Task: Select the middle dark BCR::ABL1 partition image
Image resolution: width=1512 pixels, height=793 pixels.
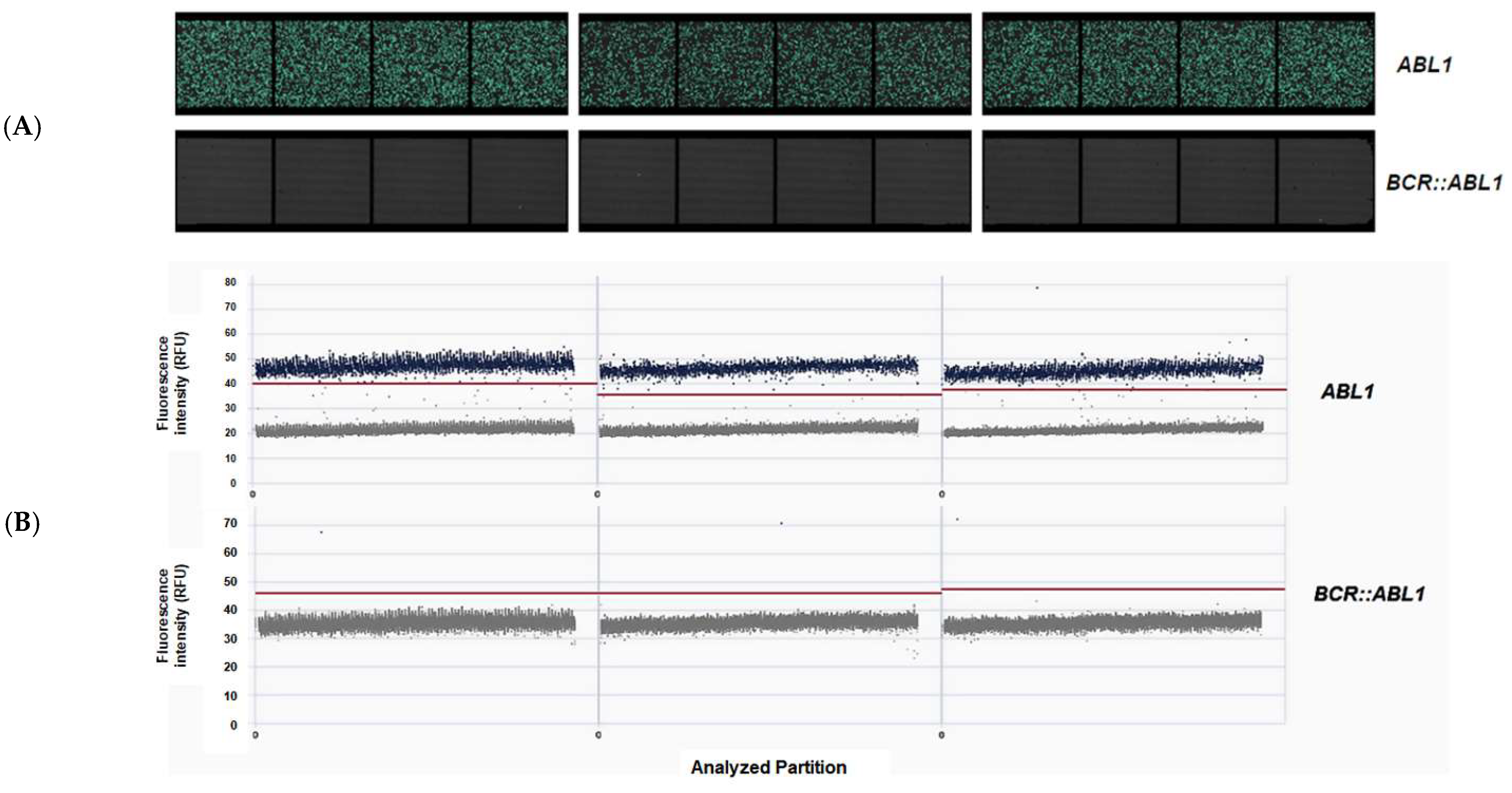Action: [x=775, y=181]
